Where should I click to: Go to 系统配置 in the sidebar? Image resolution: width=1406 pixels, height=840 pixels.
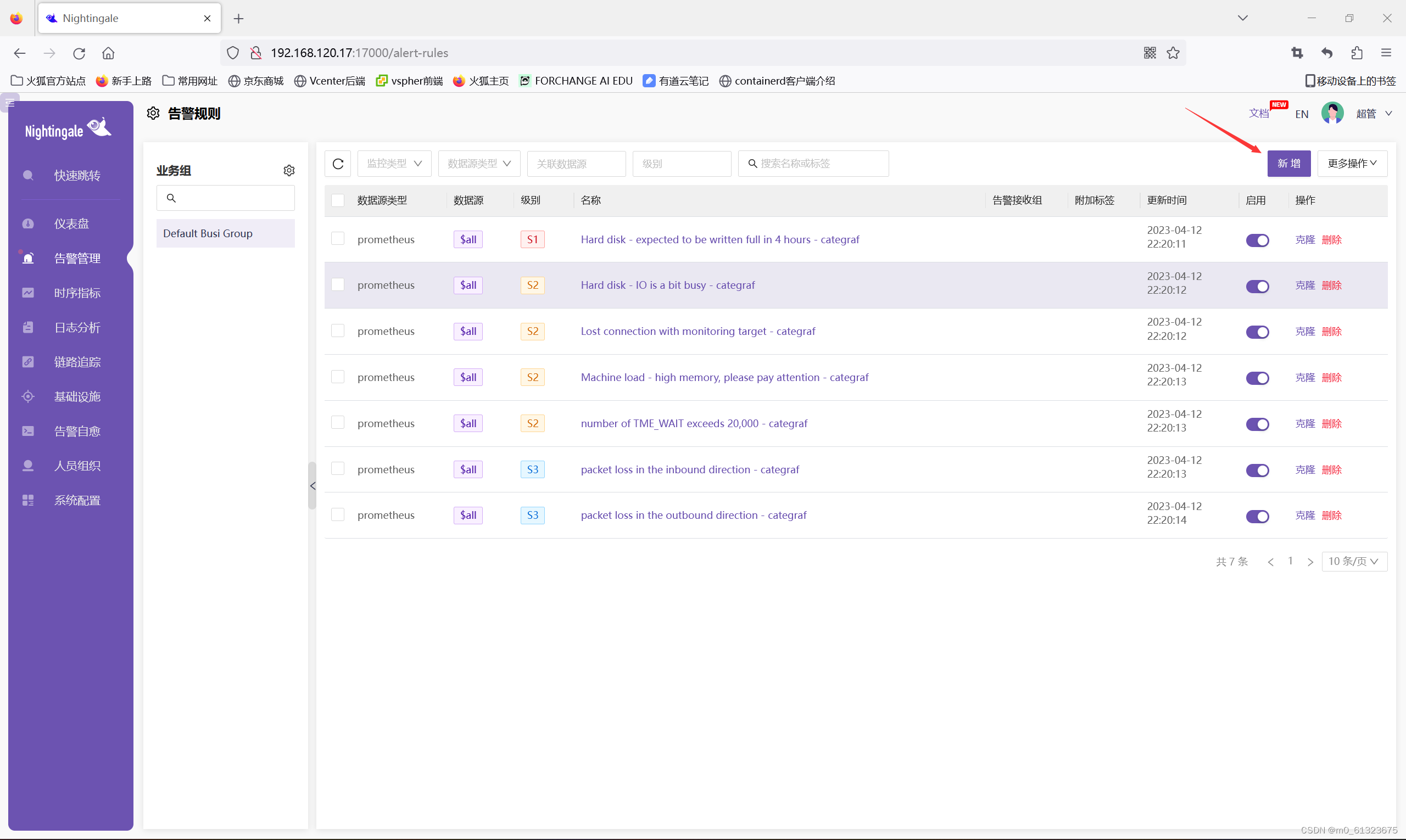coord(77,500)
